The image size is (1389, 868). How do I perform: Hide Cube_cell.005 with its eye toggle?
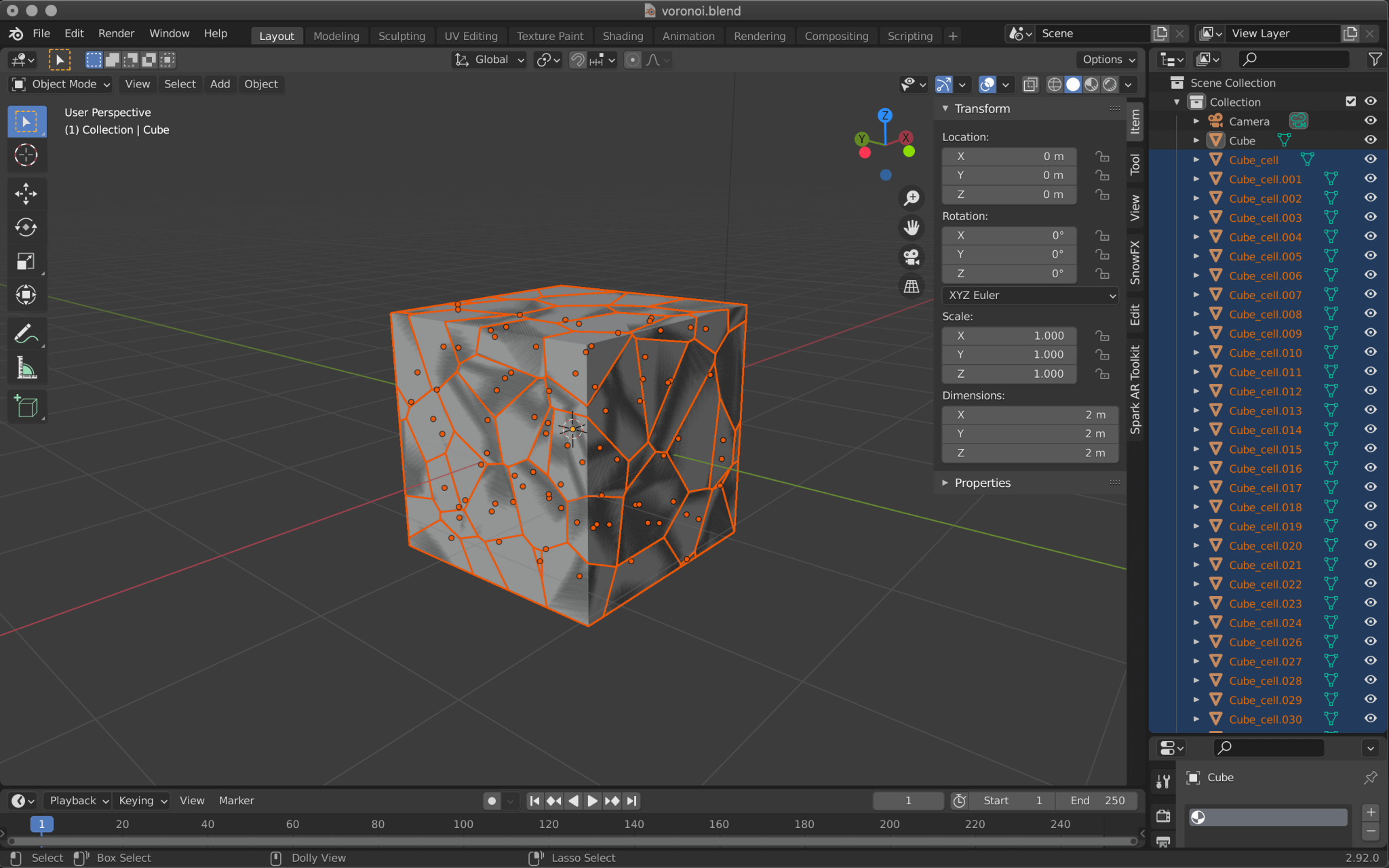tap(1370, 256)
